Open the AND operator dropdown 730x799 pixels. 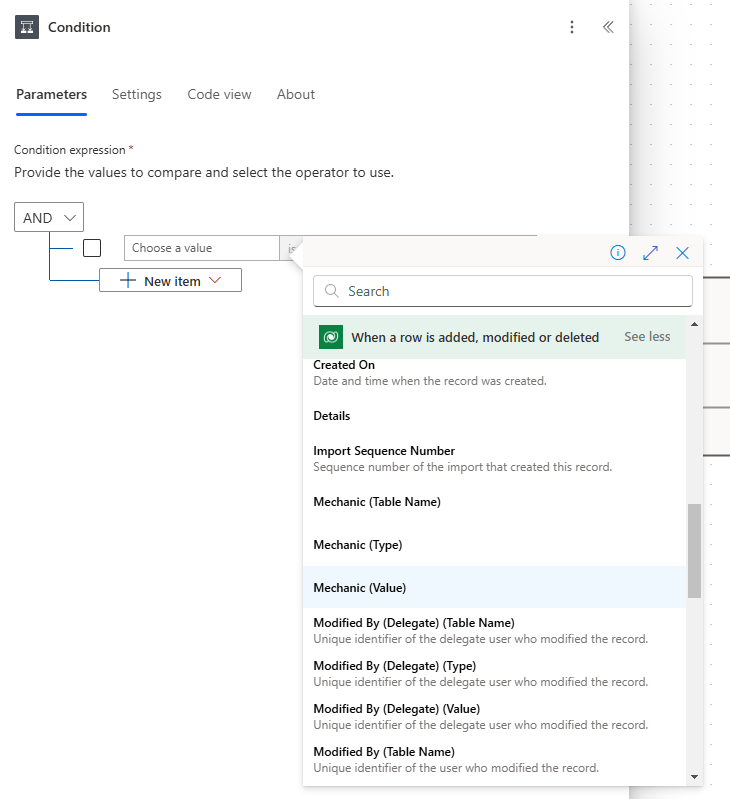coord(49,217)
